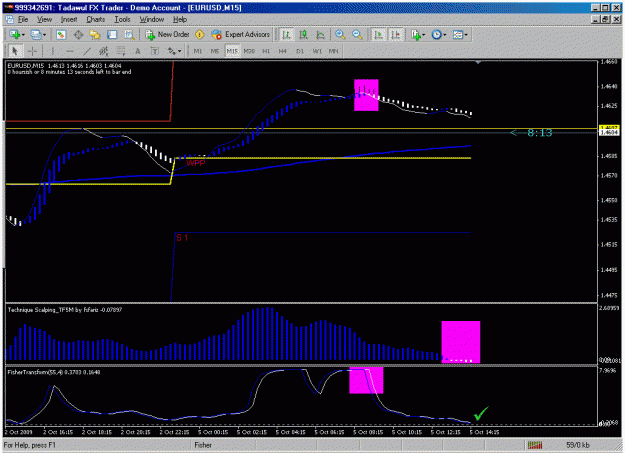Select the Equidistant Channel tool
Viewport: 625px width, 453px height.
[104, 51]
